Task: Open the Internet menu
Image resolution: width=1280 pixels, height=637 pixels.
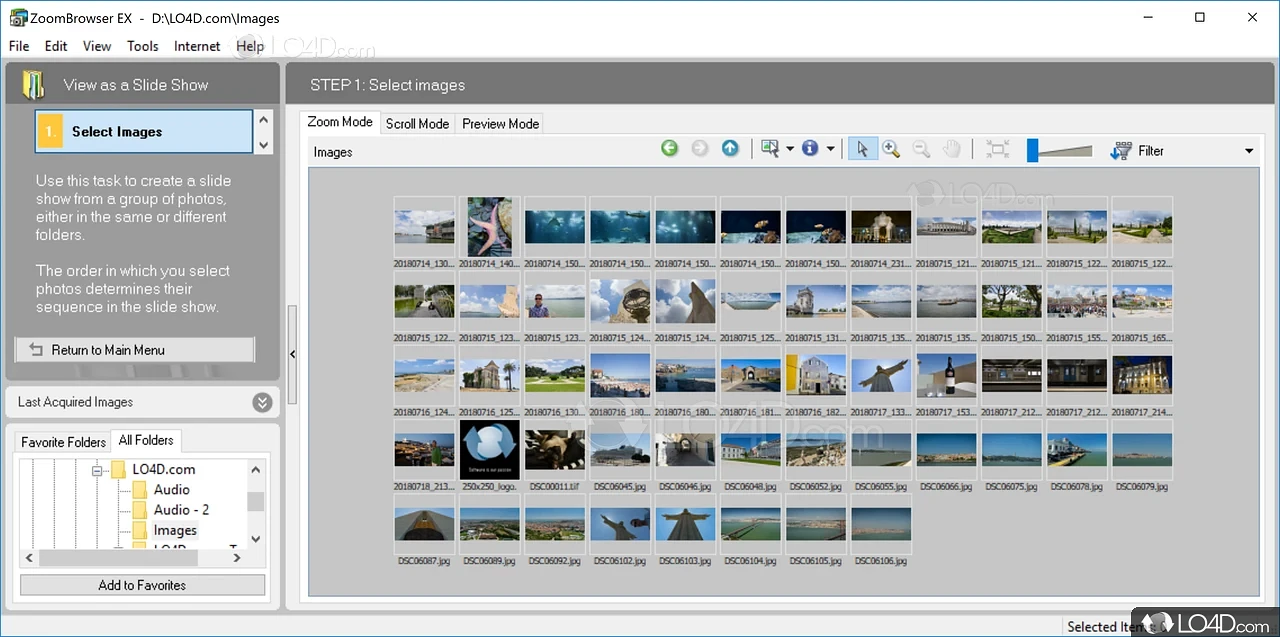Action: tap(197, 46)
